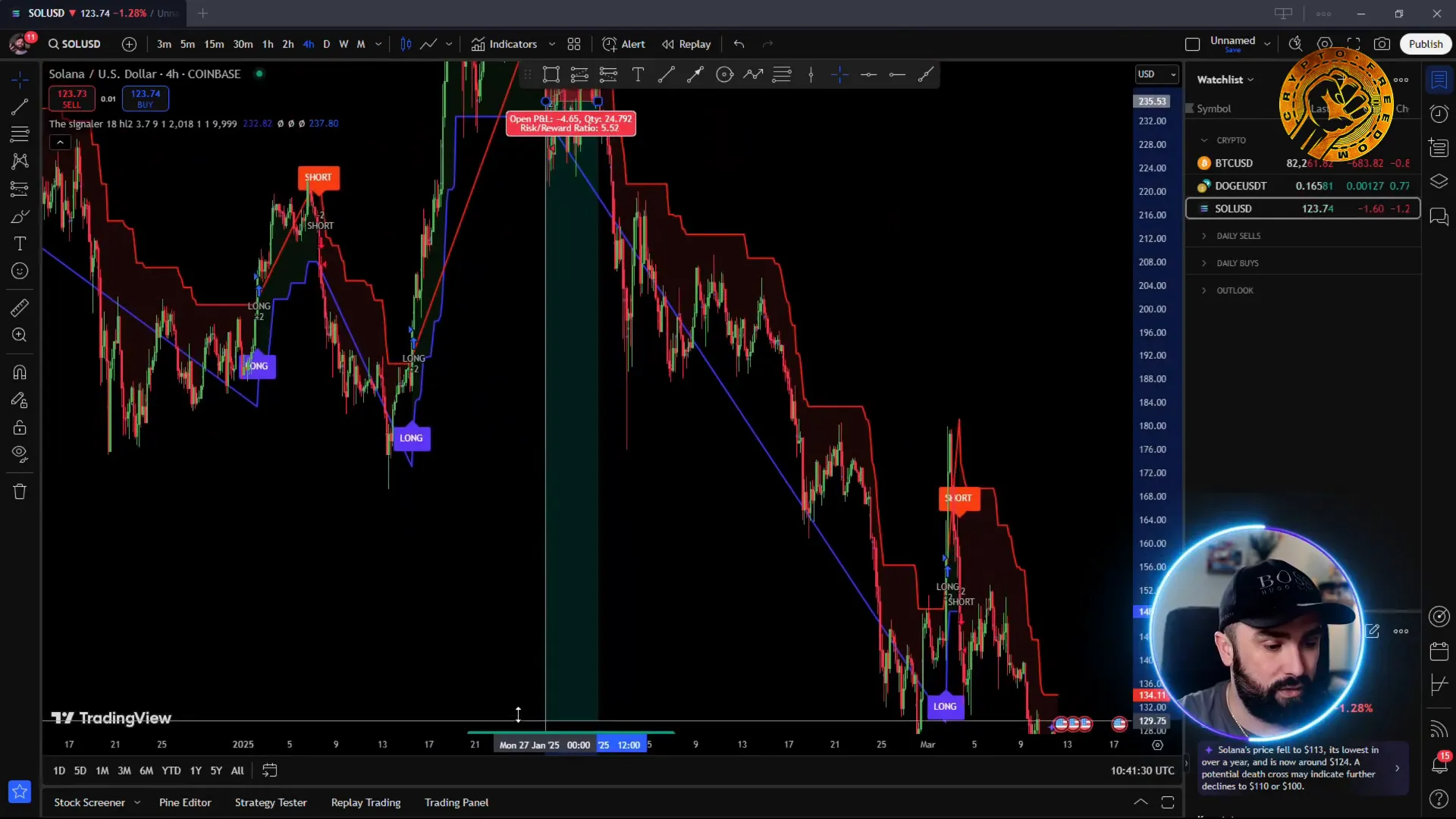Toggle lock all drawing tools
The width and height of the screenshot is (1456, 819).
[x=20, y=427]
